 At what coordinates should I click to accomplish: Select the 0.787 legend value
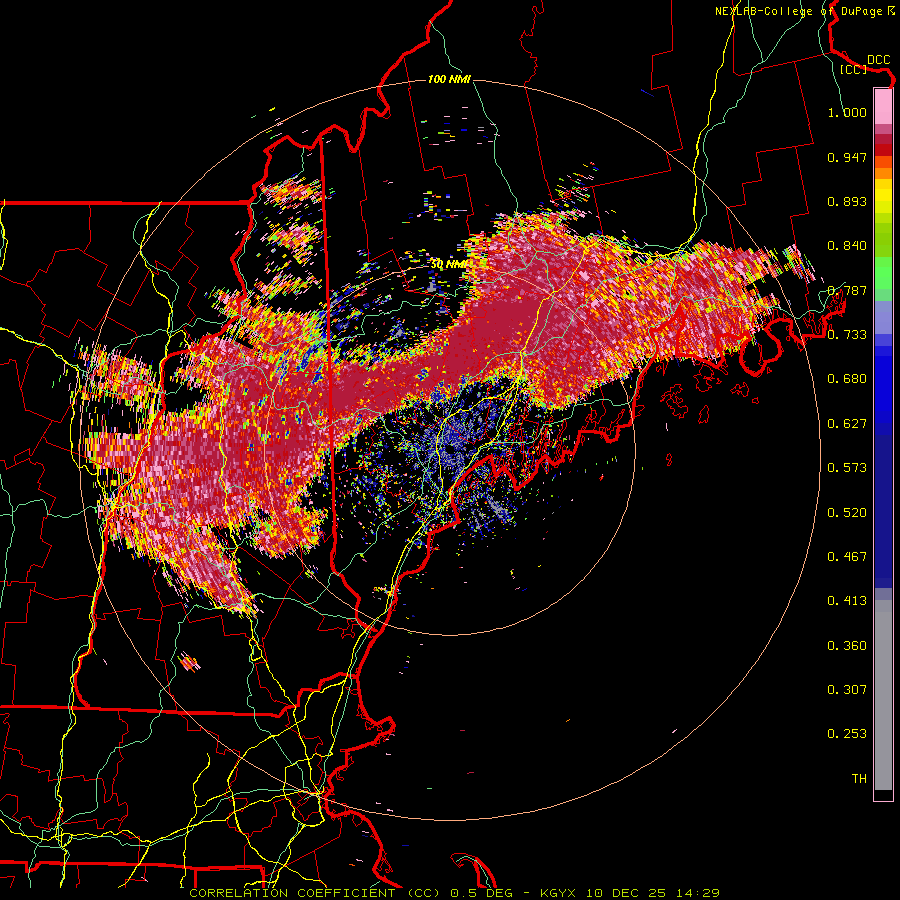point(847,290)
